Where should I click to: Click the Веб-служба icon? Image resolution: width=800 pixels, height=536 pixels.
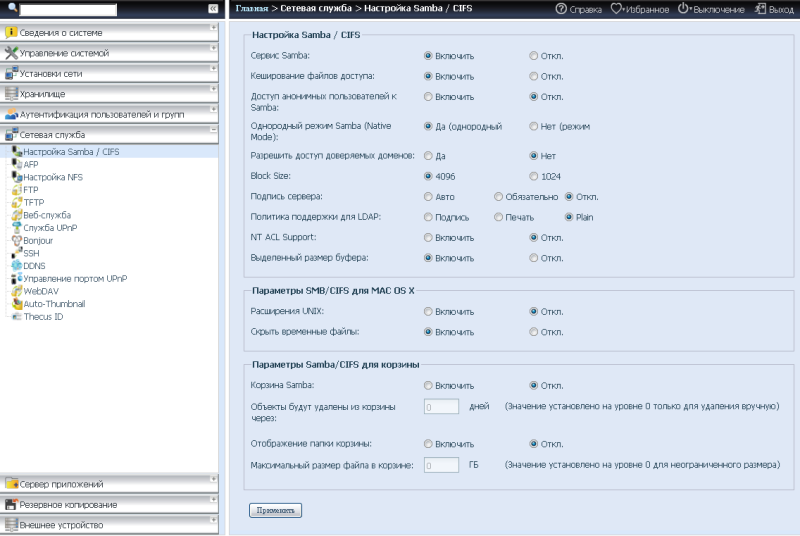click(x=17, y=215)
